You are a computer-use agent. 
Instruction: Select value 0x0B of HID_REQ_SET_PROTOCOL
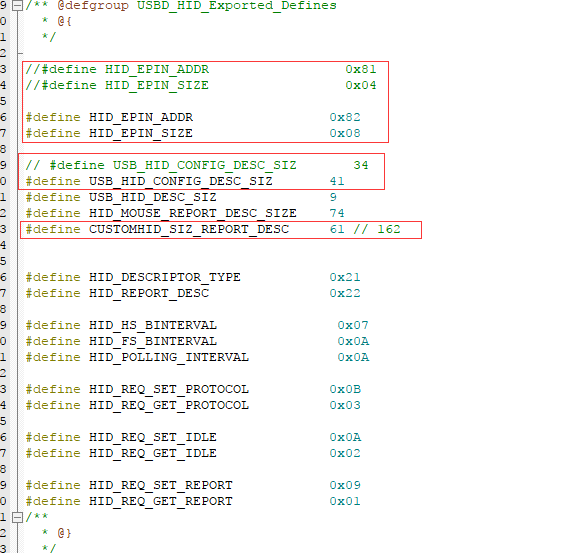point(345,389)
